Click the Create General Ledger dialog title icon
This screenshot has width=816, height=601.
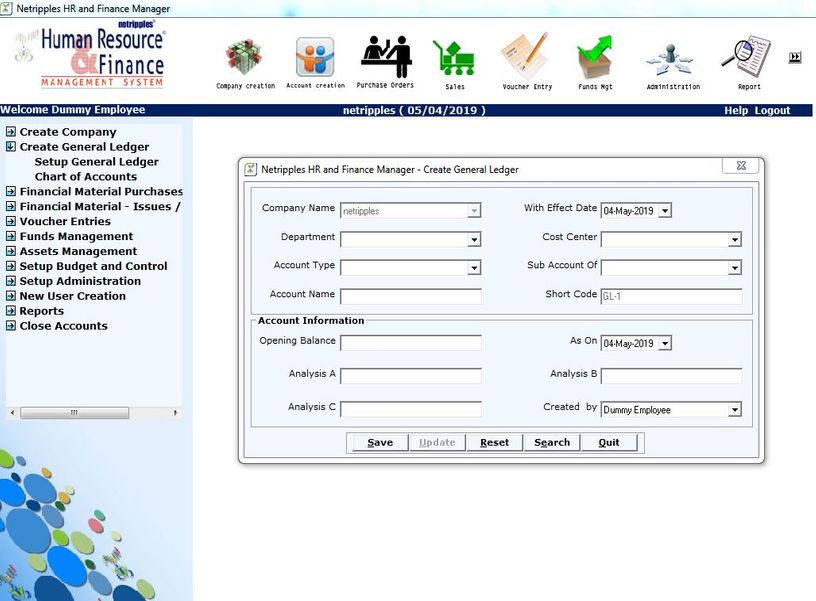(x=250, y=169)
